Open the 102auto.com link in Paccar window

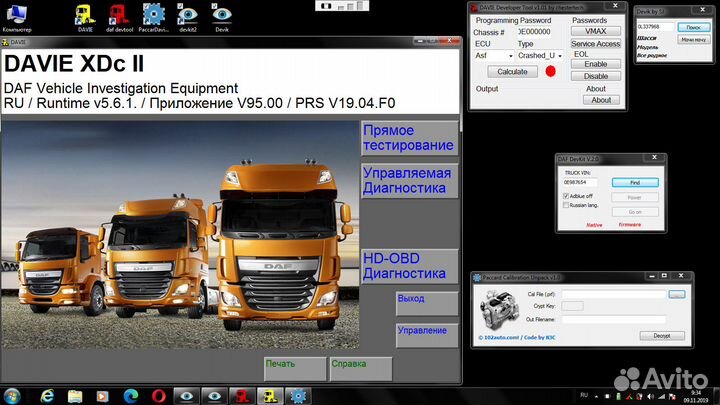(x=517, y=338)
